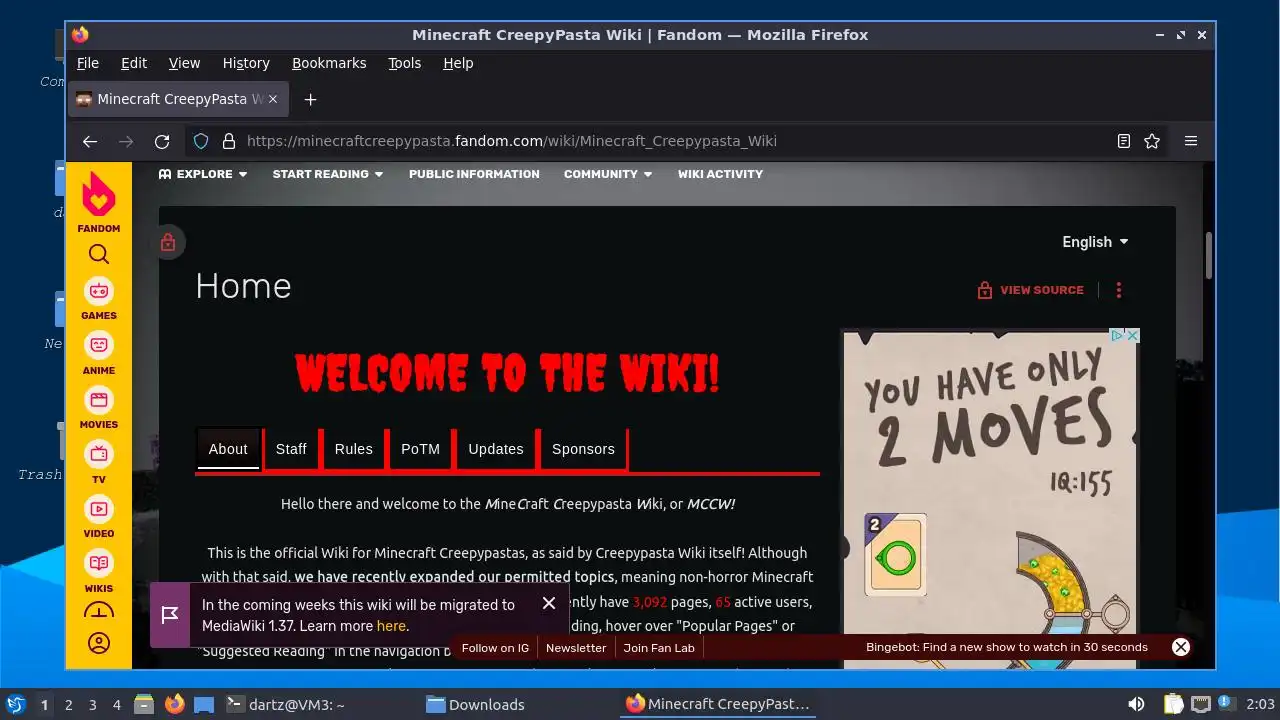
Task: Open the Help menu
Action: (x=458, y=63)
